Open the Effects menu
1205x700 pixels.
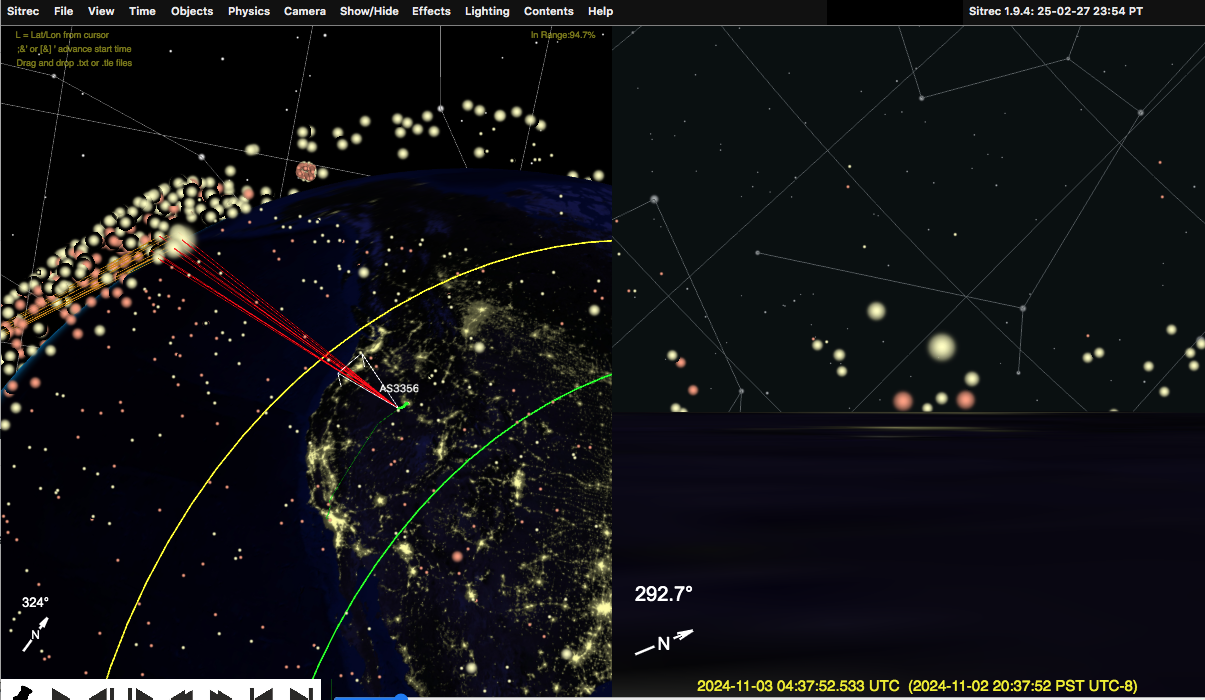[x=431, y=11]
